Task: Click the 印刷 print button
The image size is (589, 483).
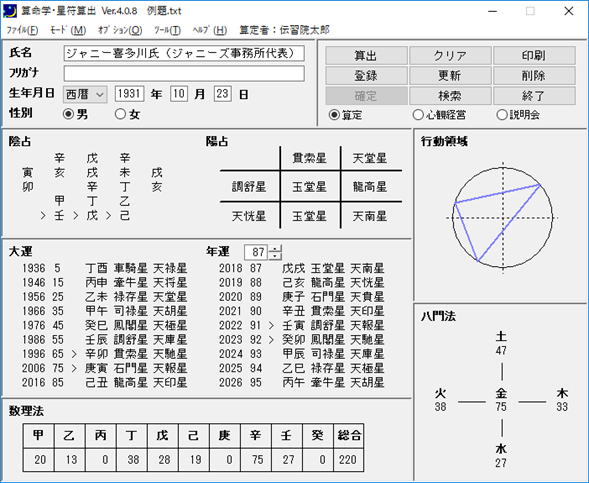Action: [x=534, y=56]
